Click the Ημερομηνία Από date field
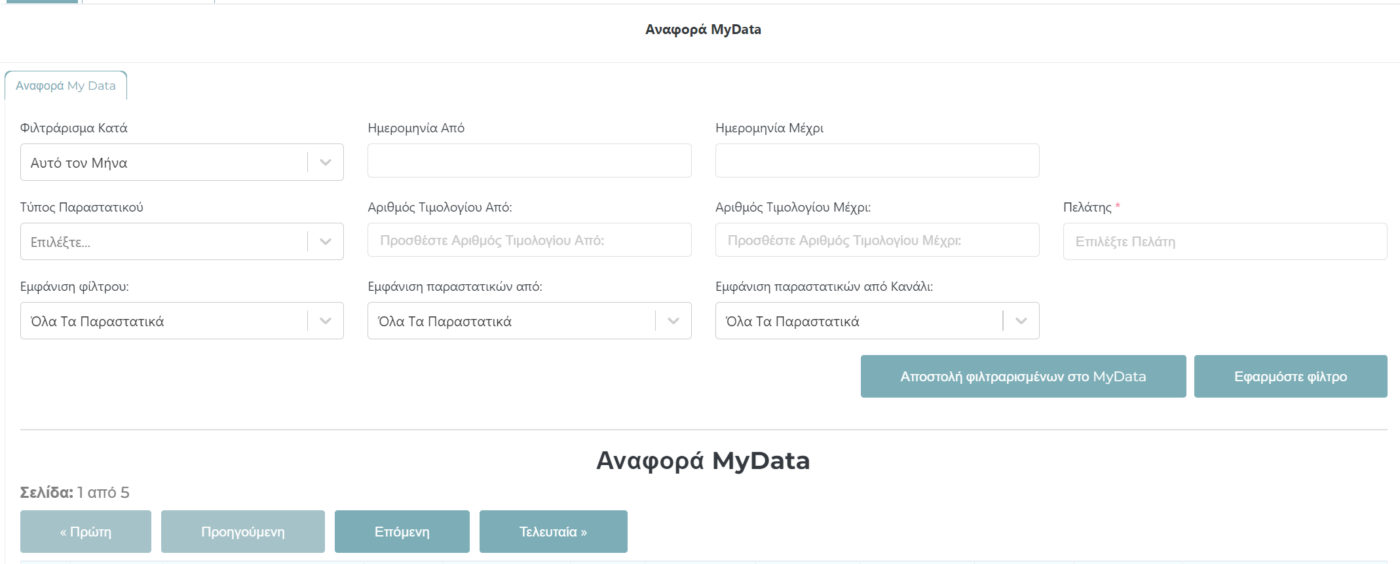 click(x=530, y=161)
